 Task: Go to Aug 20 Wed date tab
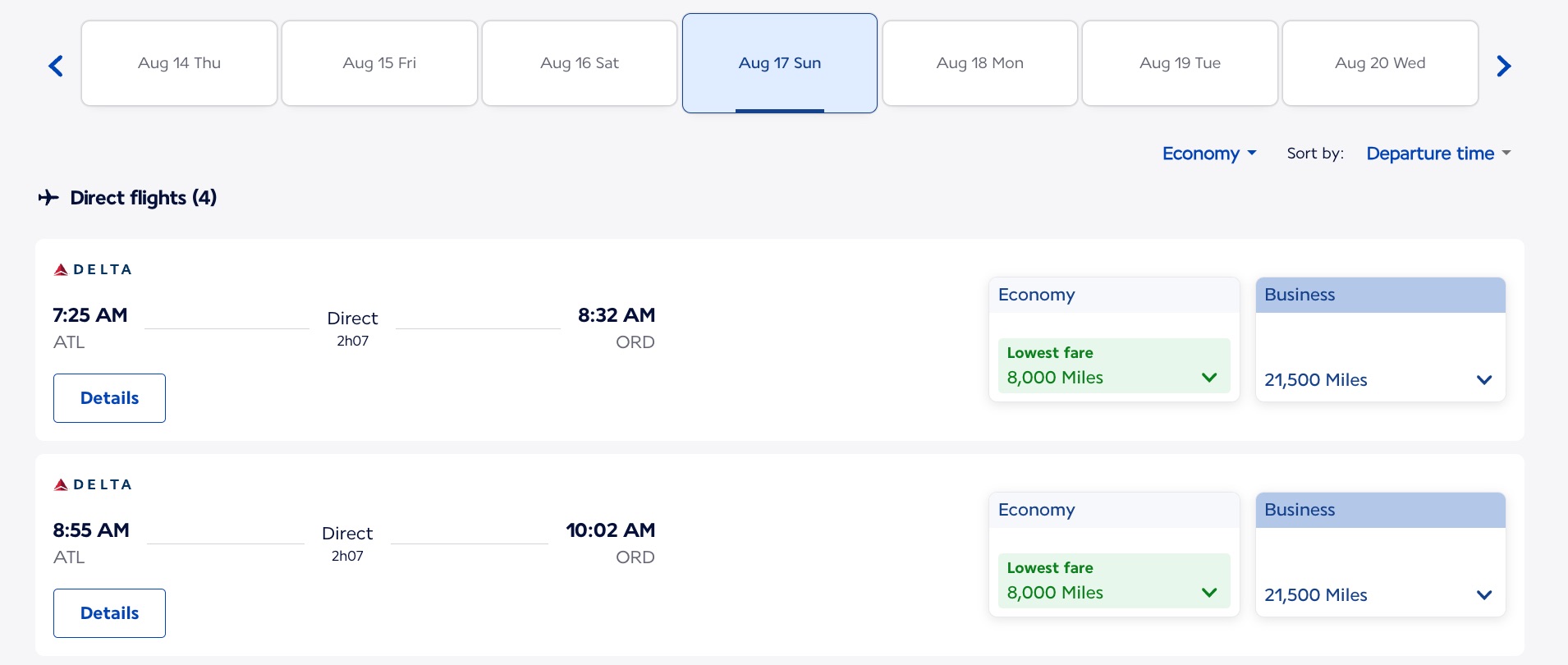click(x=1380, y=63)
